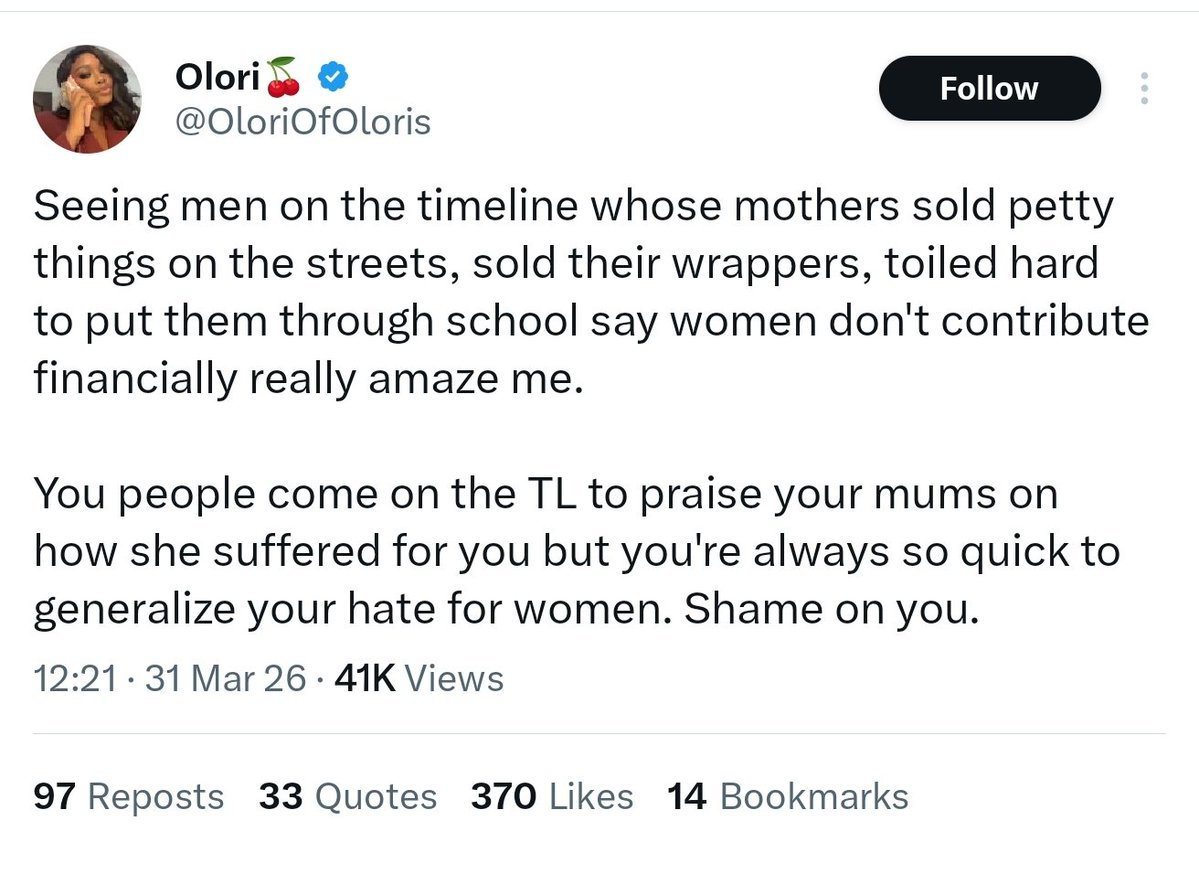This screenshot has width=1199, height=874.
Task: Show the 33 Quotes
Action: click(348, 796)
